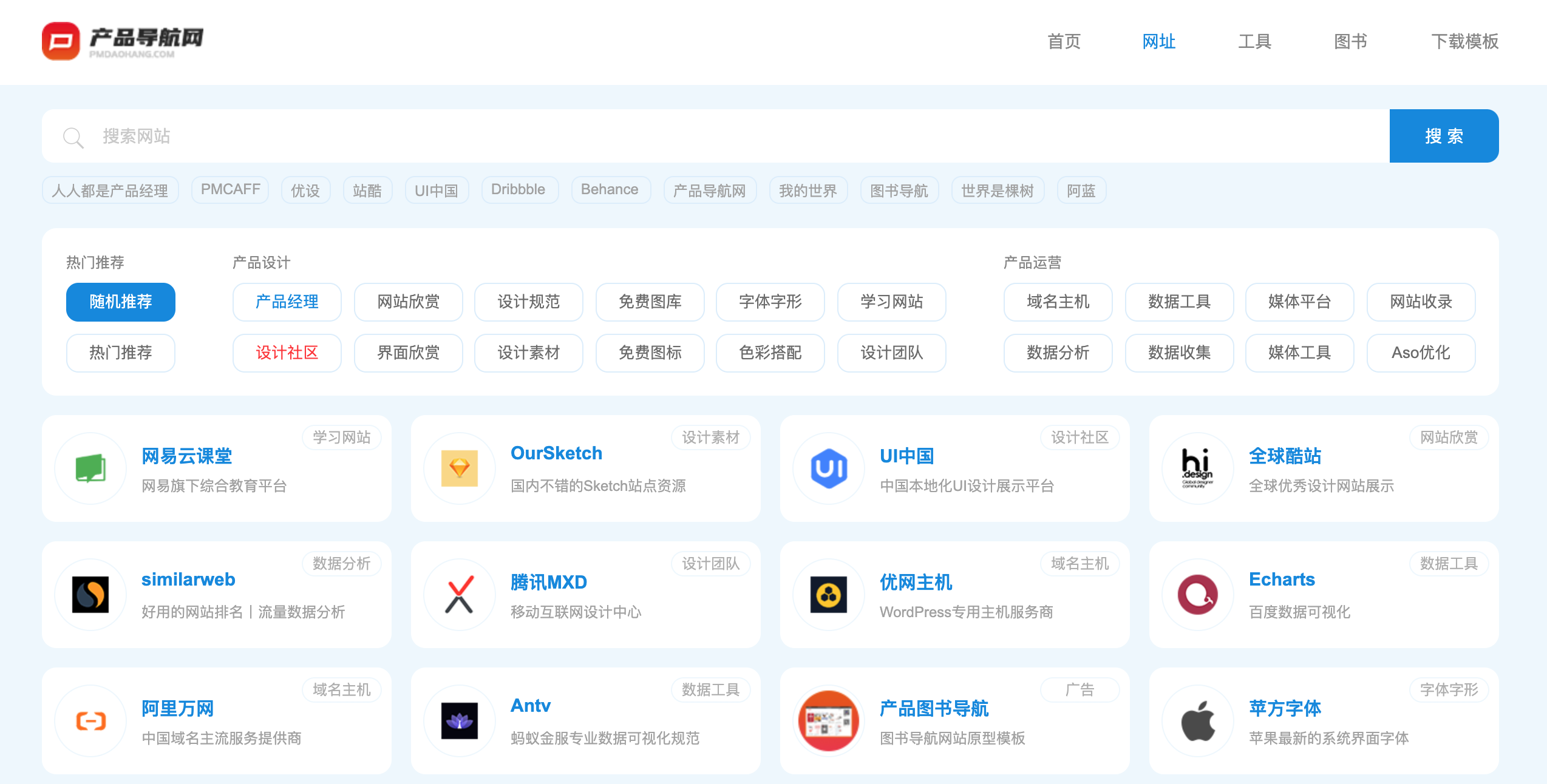The width and height of the screenshot is (1547, 784).
Task: Click the 图书导航 tag
Action: (899, 191)
